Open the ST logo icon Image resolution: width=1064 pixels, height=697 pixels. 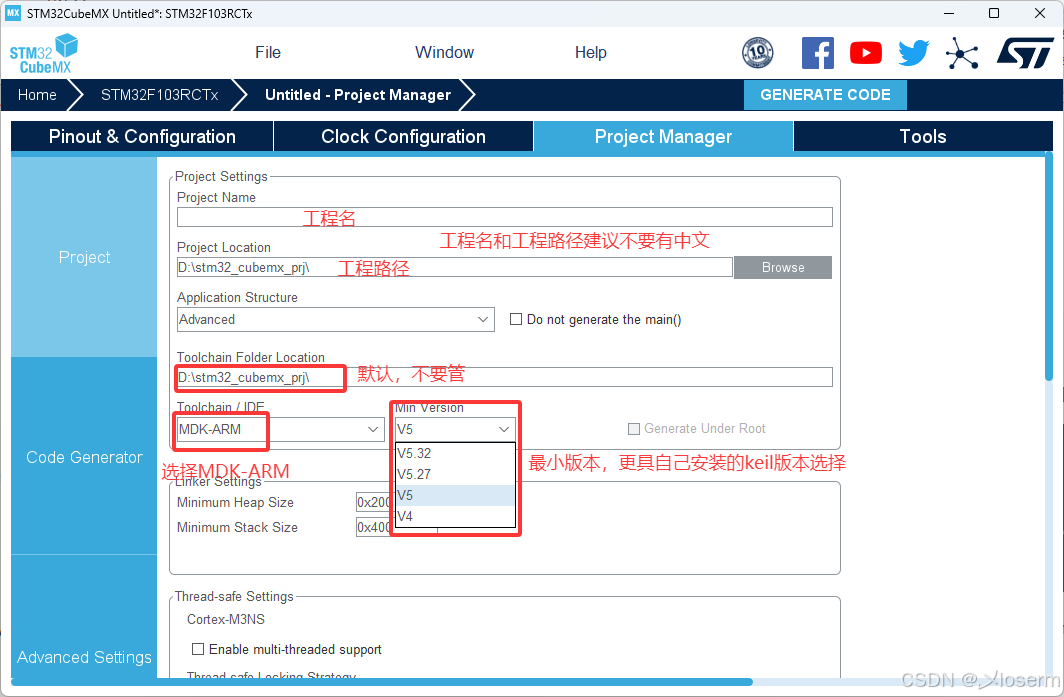tap(1025, 53)
